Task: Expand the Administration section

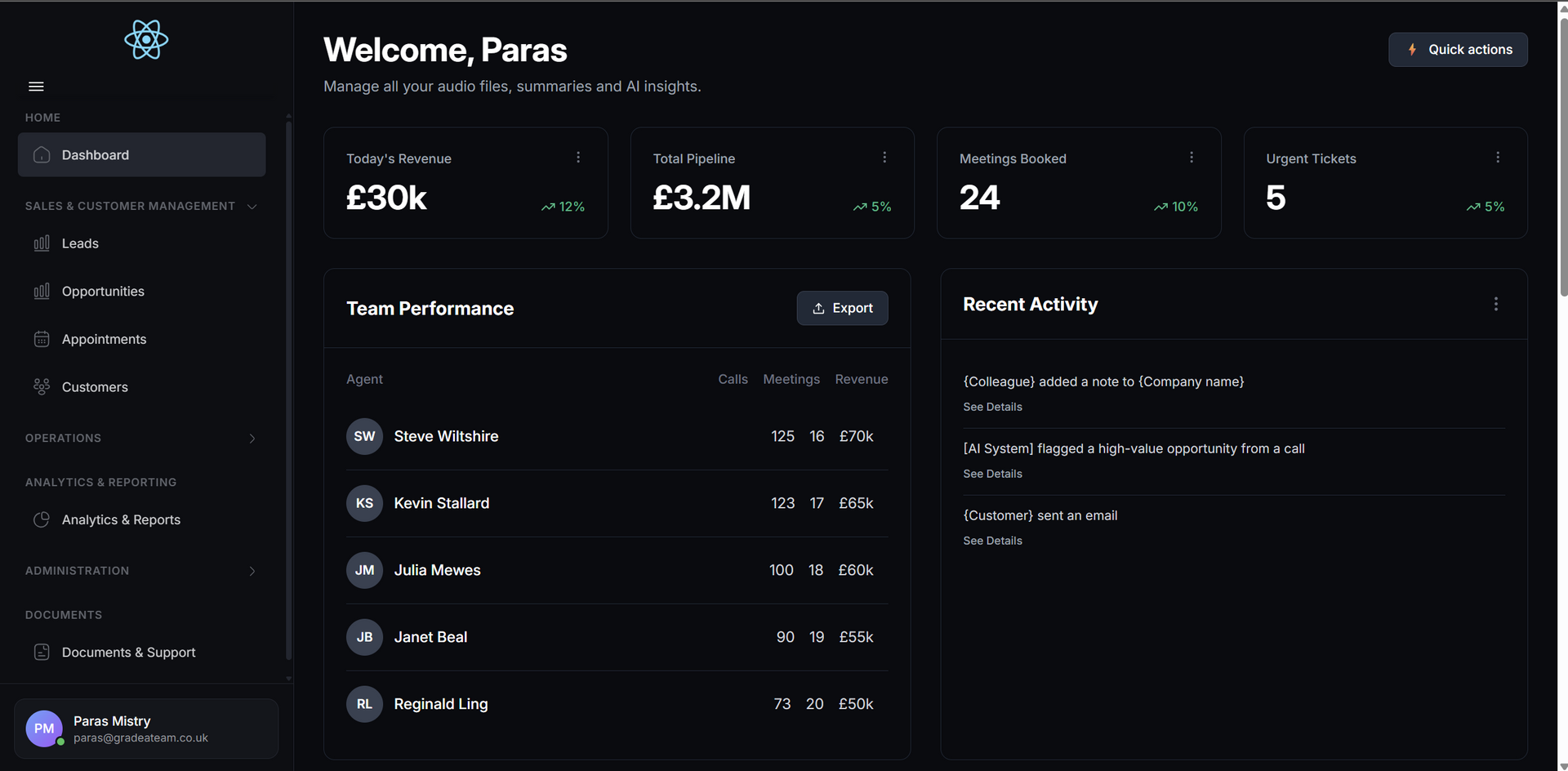Action: tap(252, 570)
